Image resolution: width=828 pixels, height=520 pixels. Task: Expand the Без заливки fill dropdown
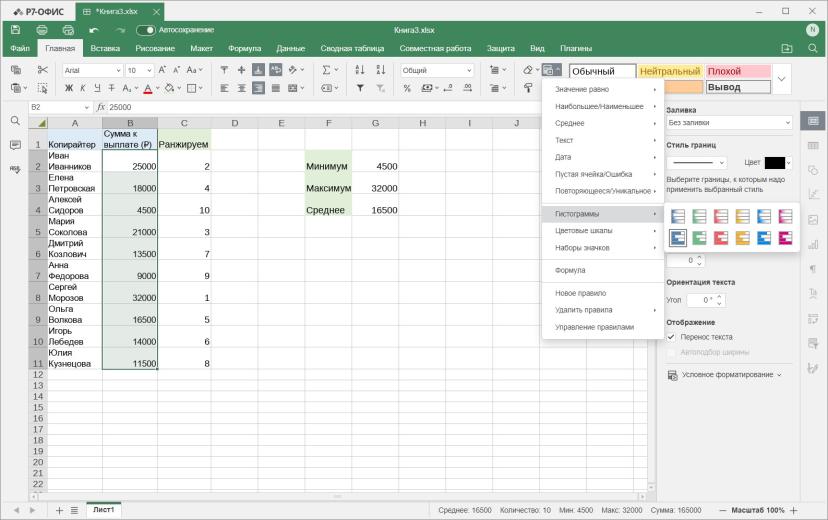coord(729,122)
